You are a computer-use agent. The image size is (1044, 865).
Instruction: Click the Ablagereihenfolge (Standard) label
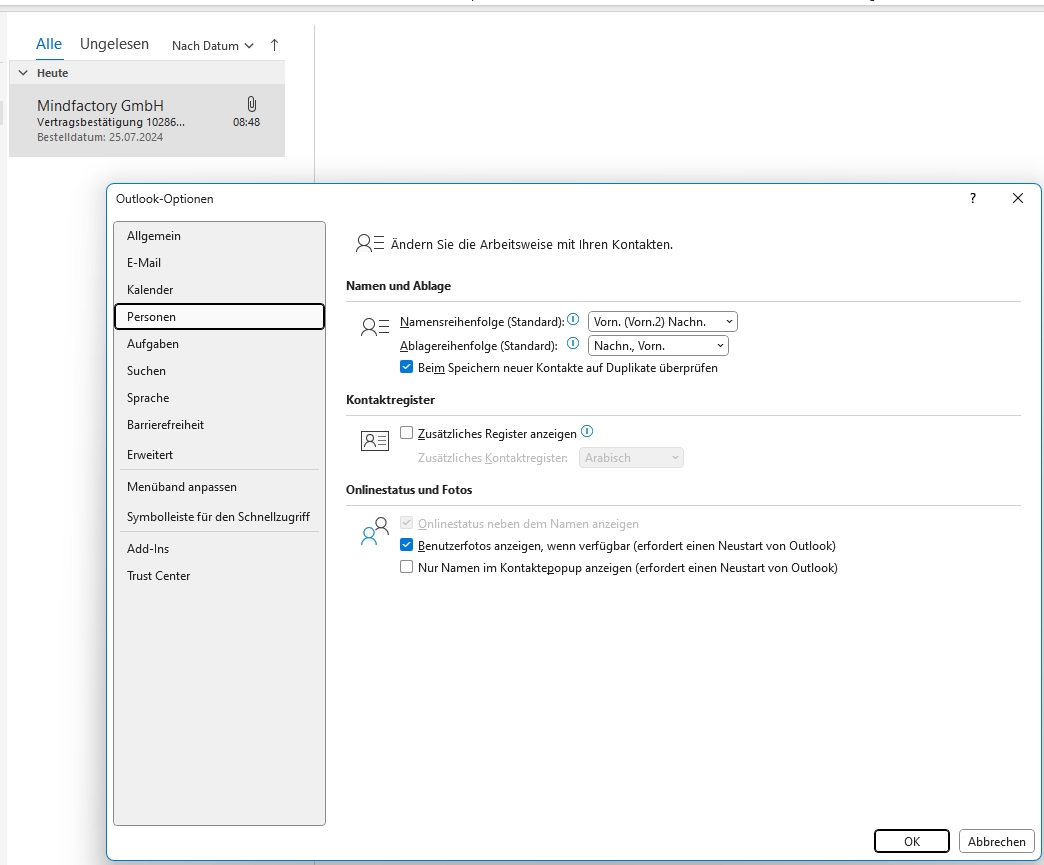[479, 346]
